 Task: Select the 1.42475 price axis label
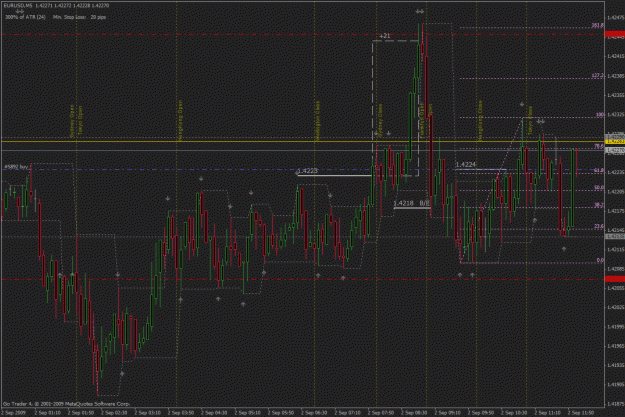(x=616, y=18)
